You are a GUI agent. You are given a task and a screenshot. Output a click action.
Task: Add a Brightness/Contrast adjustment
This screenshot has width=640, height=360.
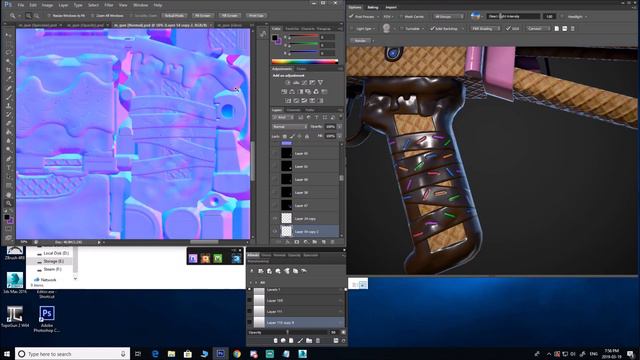click(x=288, y=82)
